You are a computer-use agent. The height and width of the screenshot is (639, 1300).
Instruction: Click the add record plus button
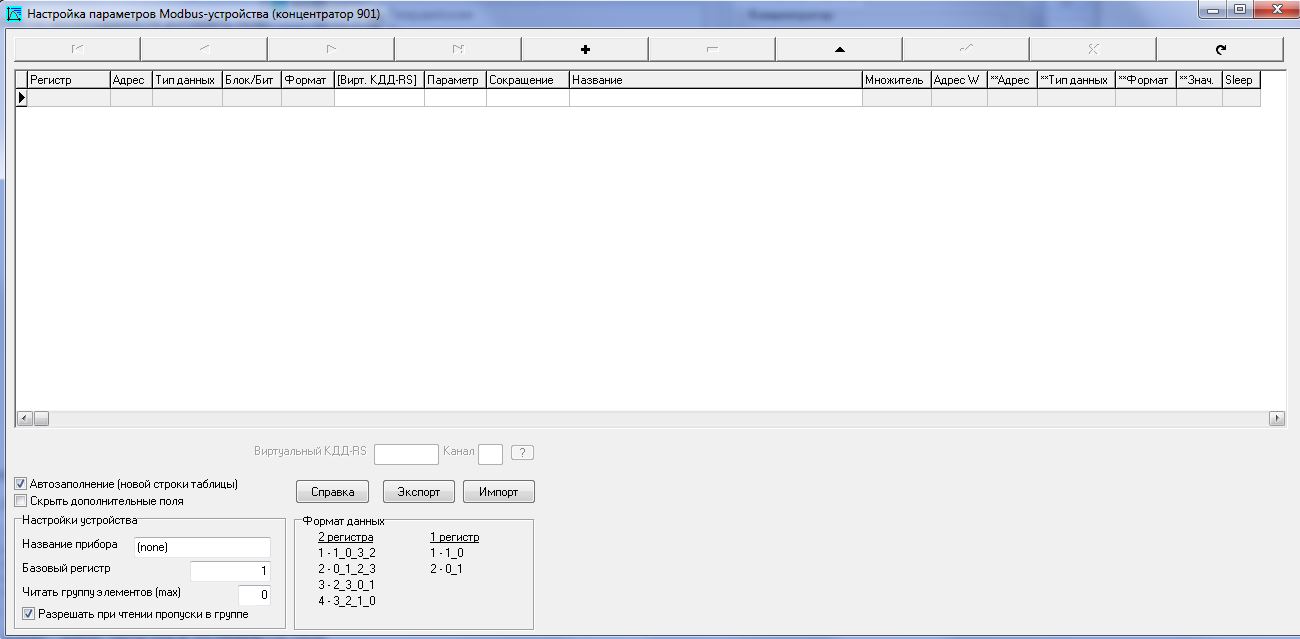(x=585, y=49)
